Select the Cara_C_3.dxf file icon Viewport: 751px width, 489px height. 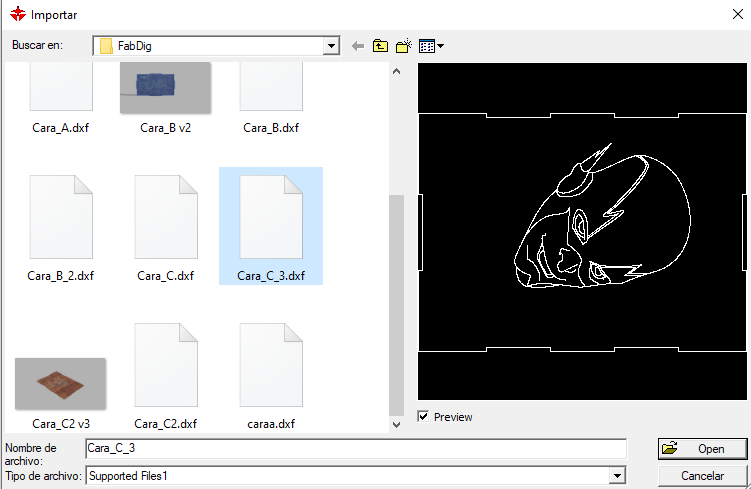pos(271,217)
